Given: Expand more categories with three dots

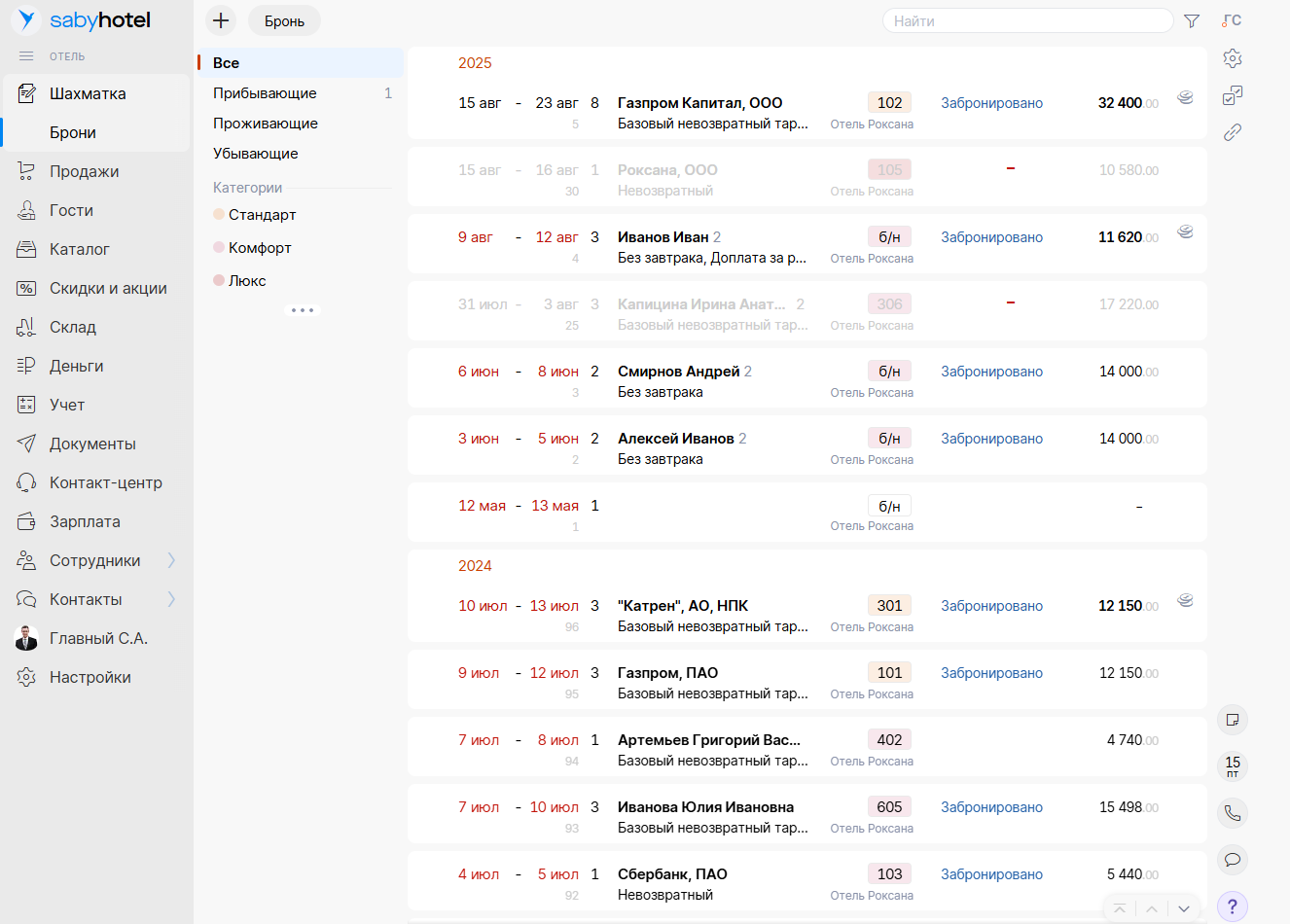Looking at the screenshot, I should [x=302, y=310].
